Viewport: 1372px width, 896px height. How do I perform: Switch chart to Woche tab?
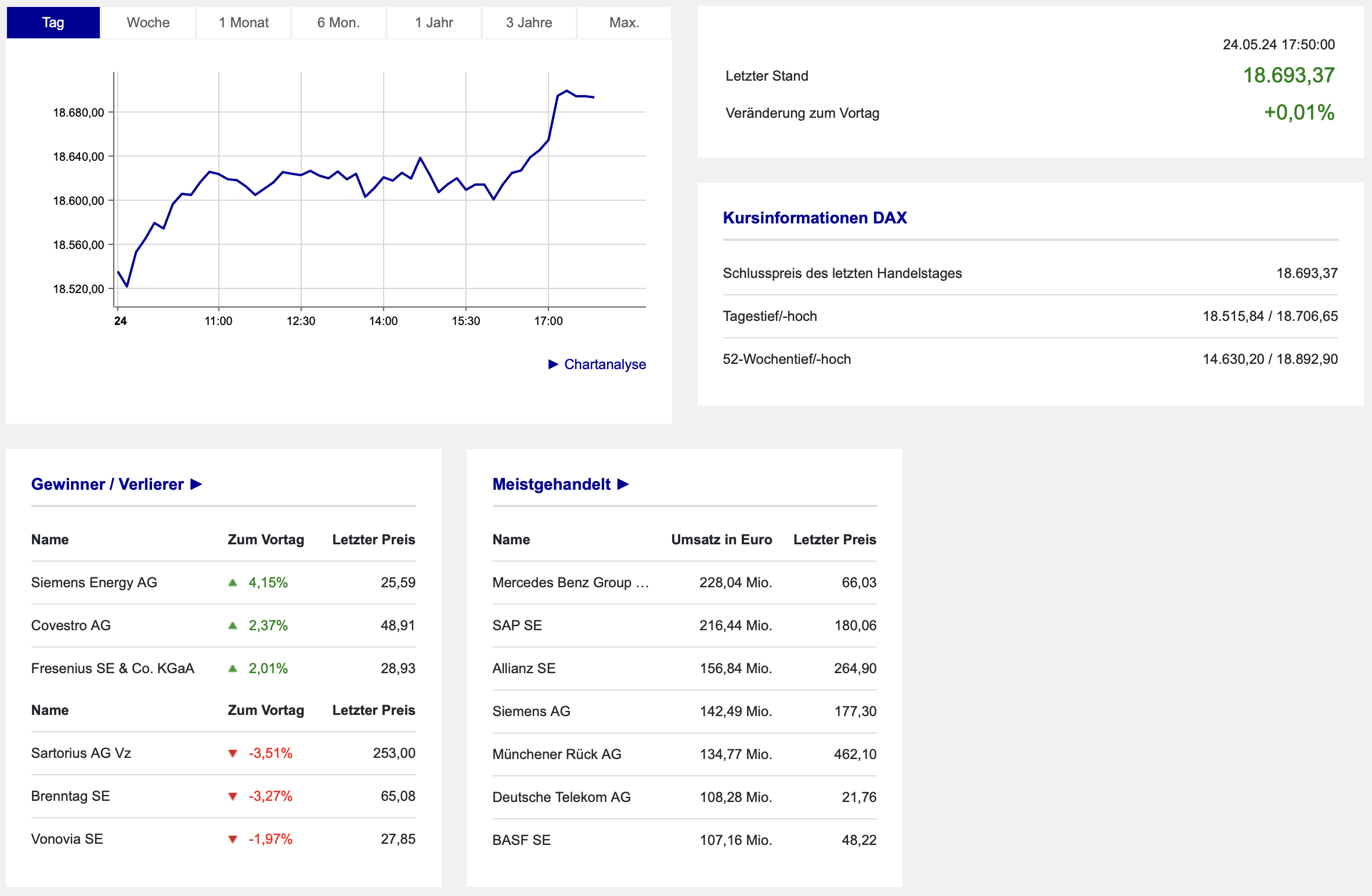coord(148,23)
